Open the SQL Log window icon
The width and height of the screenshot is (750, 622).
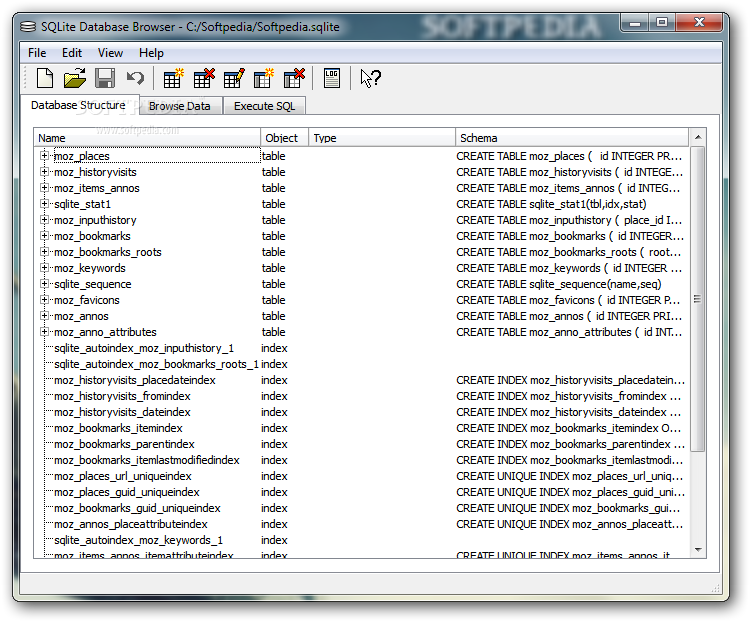pos(331,78)
